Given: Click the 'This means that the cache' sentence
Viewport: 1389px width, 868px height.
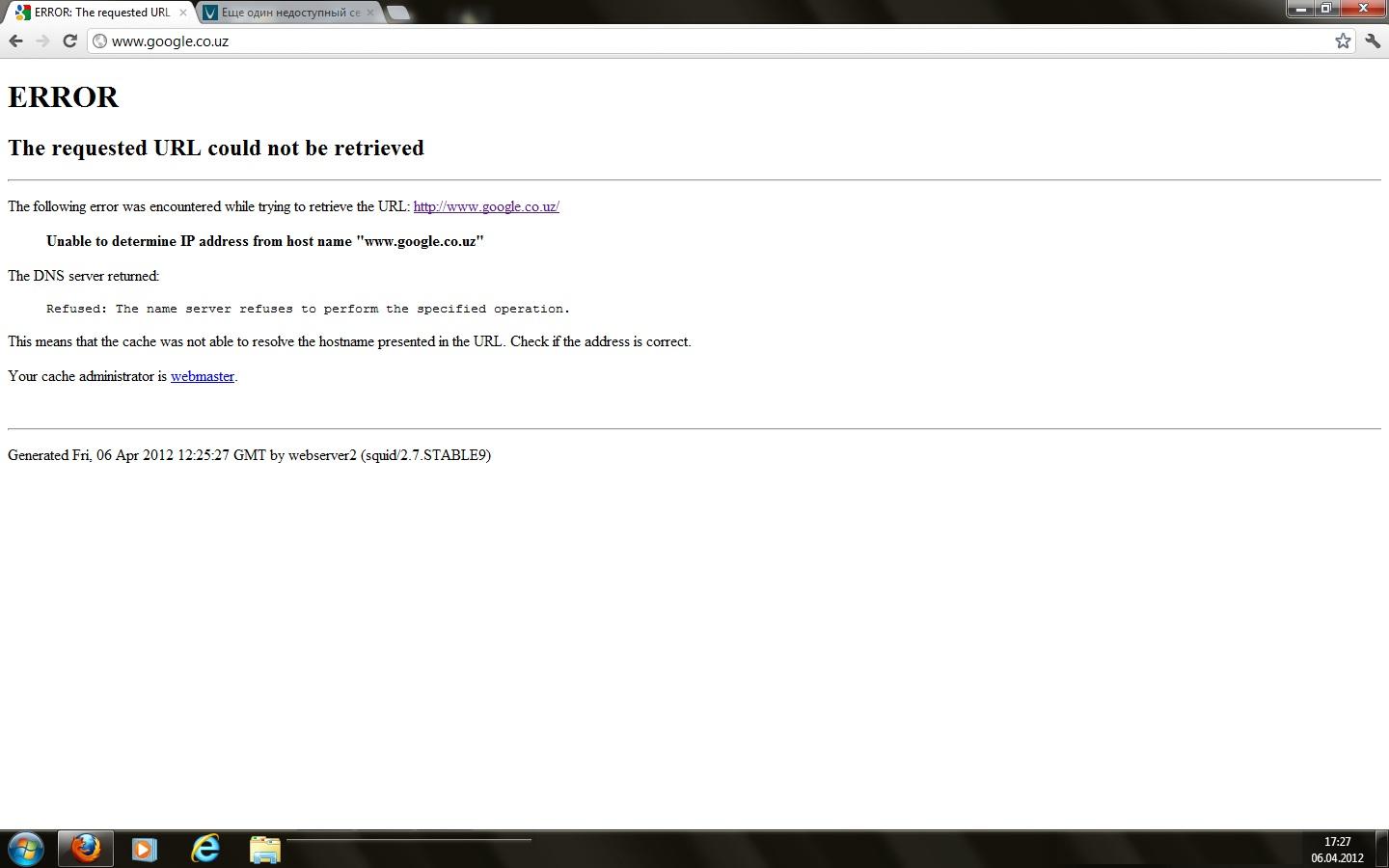Looking at the screenshot, I should click(349, 341).
